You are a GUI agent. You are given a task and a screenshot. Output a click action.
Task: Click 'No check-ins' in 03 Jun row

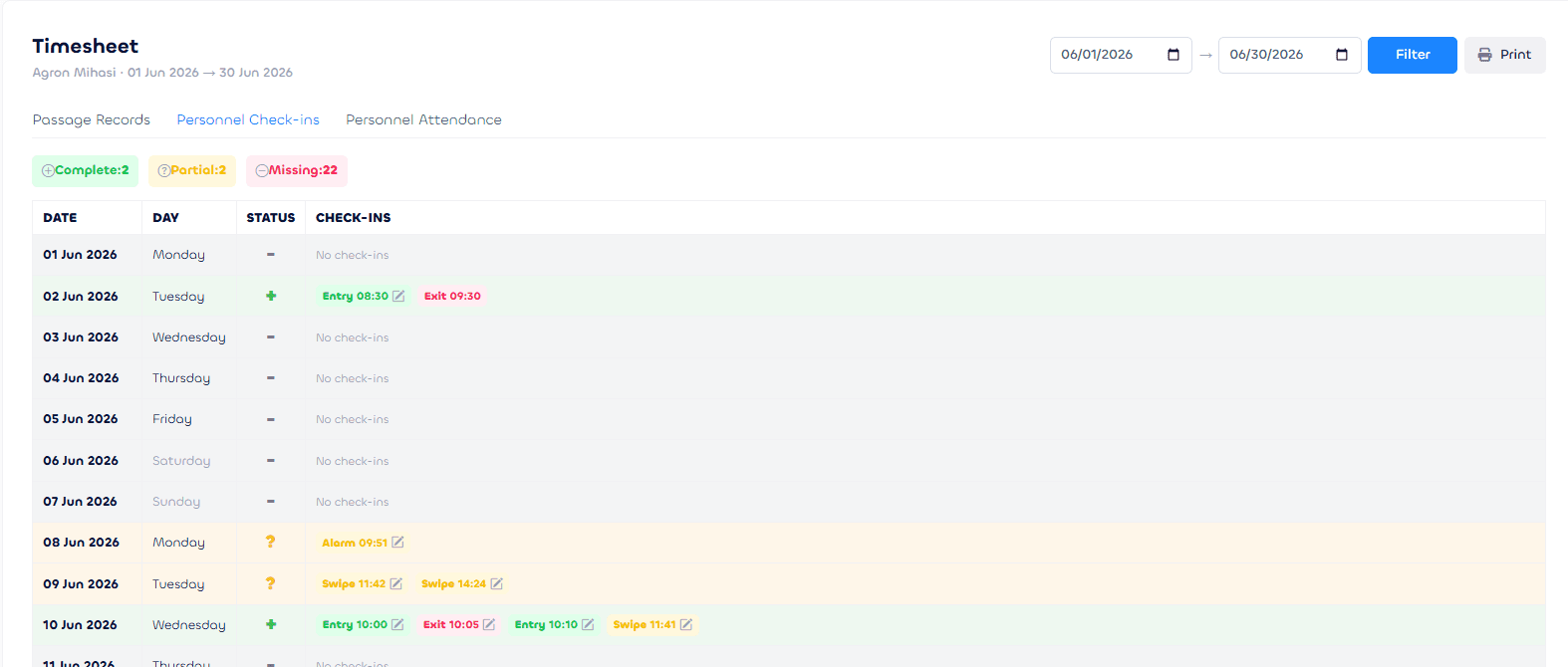coord(353,337)
